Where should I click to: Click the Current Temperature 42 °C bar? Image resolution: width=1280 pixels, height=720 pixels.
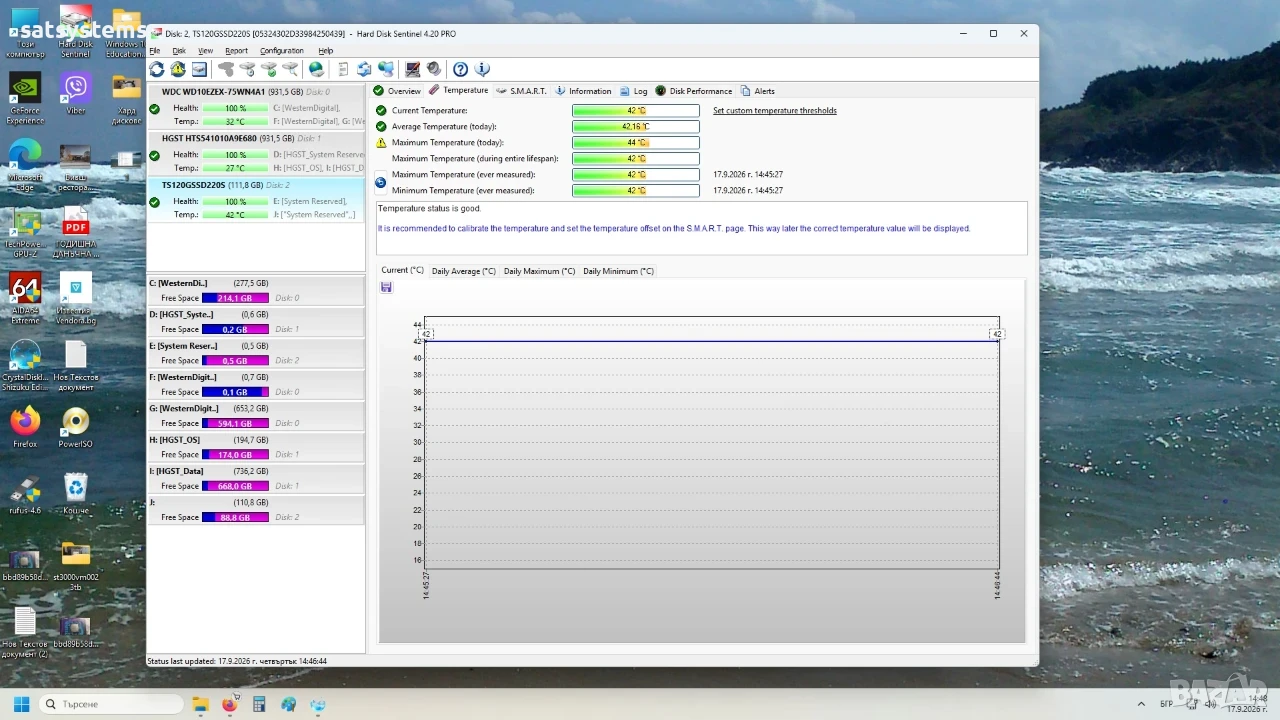(635, 111)
